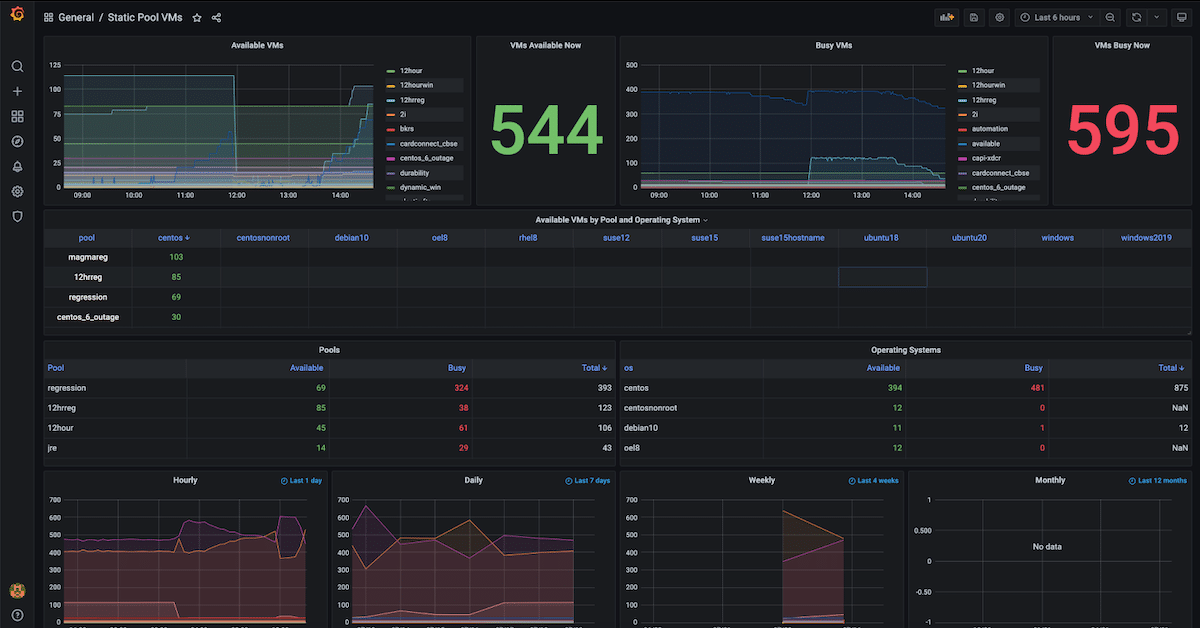
Task: Expand the Available VMs by Pool and Operating System menu
Action: 621,220
